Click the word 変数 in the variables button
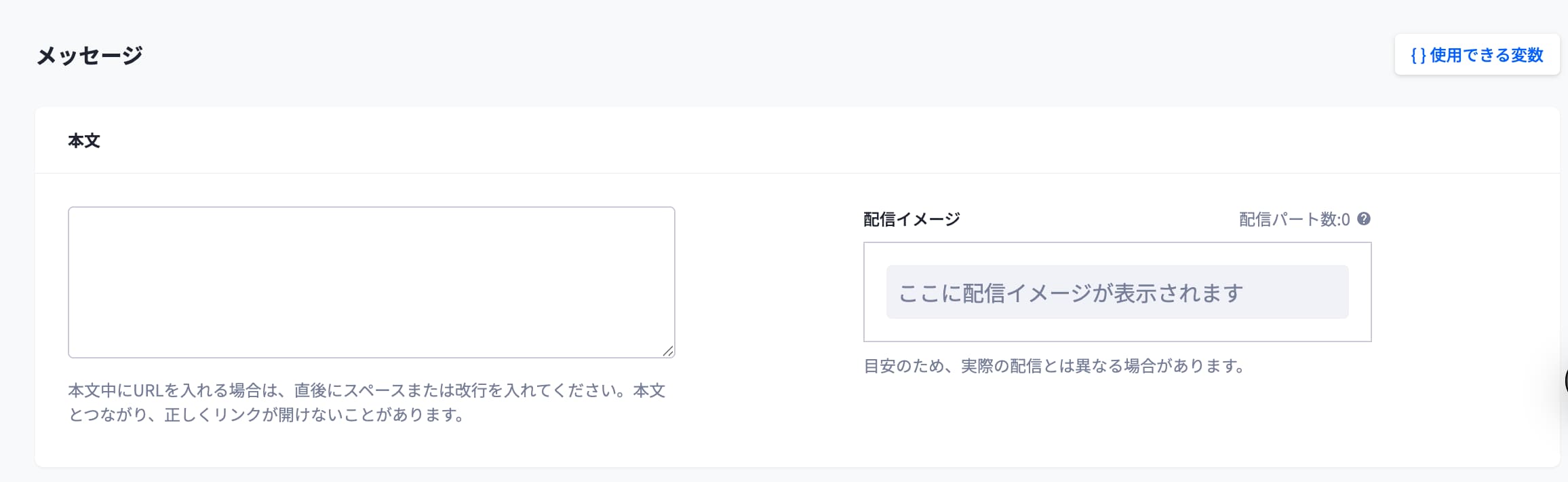Screen dimensions: 1568x482 coord(1527,55)
